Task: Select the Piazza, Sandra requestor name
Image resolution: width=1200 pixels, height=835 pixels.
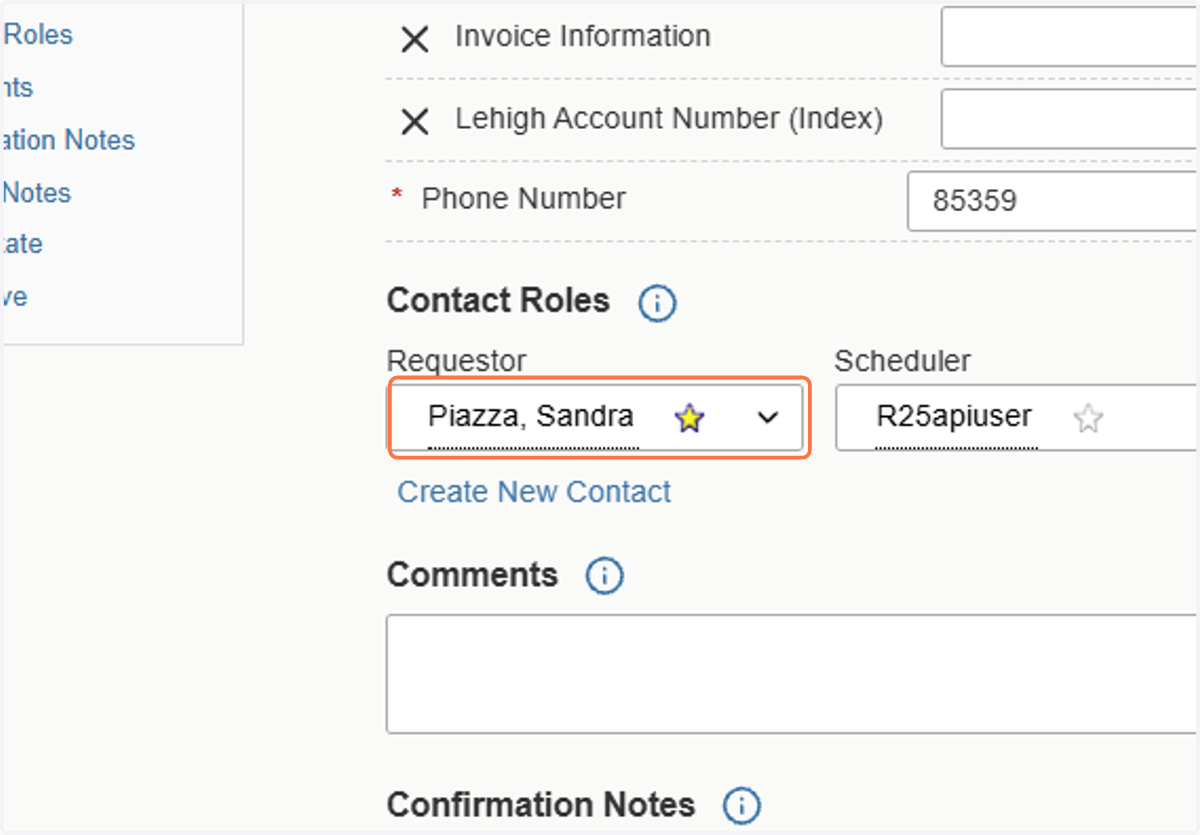Action: [x=531, y=416]
